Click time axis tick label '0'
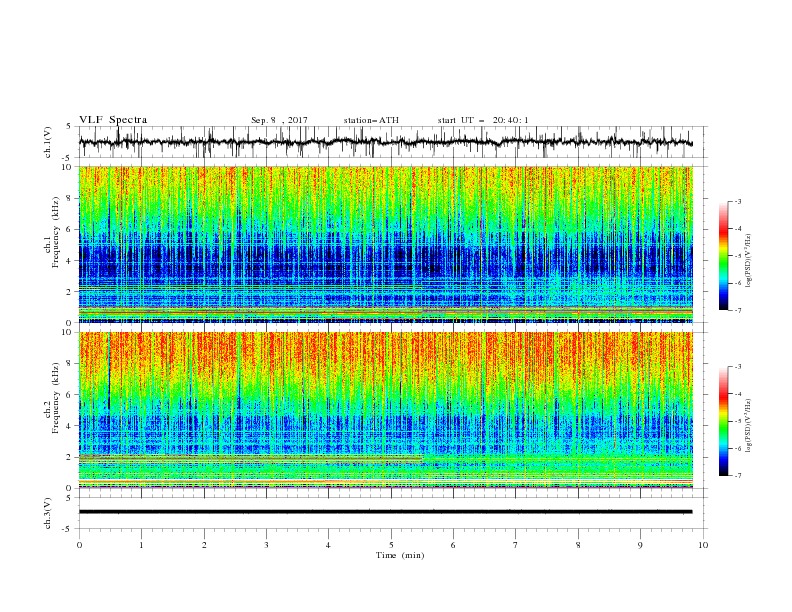This screenshot has height=612, width=792. tap(79, 545)
